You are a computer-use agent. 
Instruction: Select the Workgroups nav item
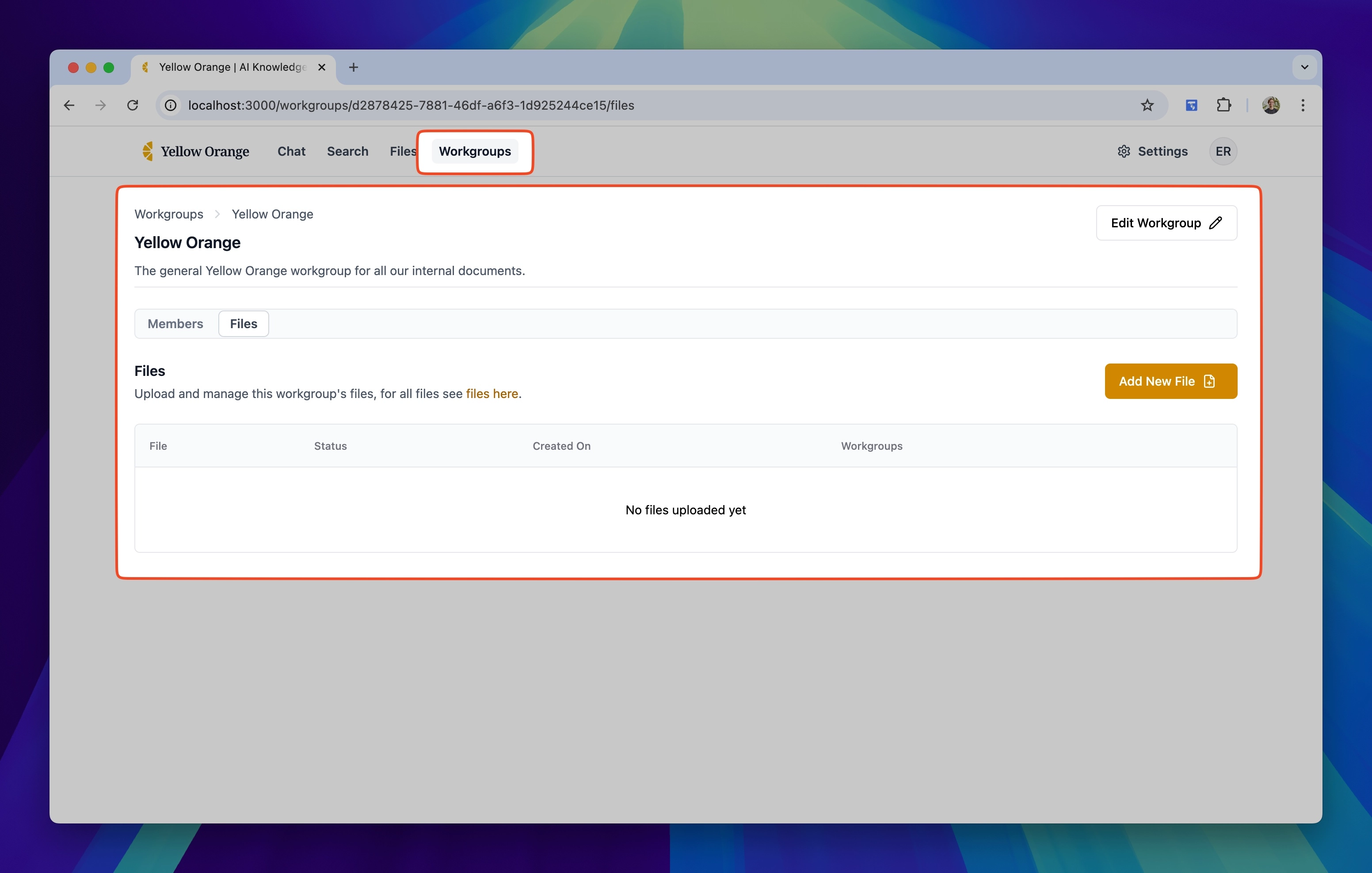click(475, 151)
